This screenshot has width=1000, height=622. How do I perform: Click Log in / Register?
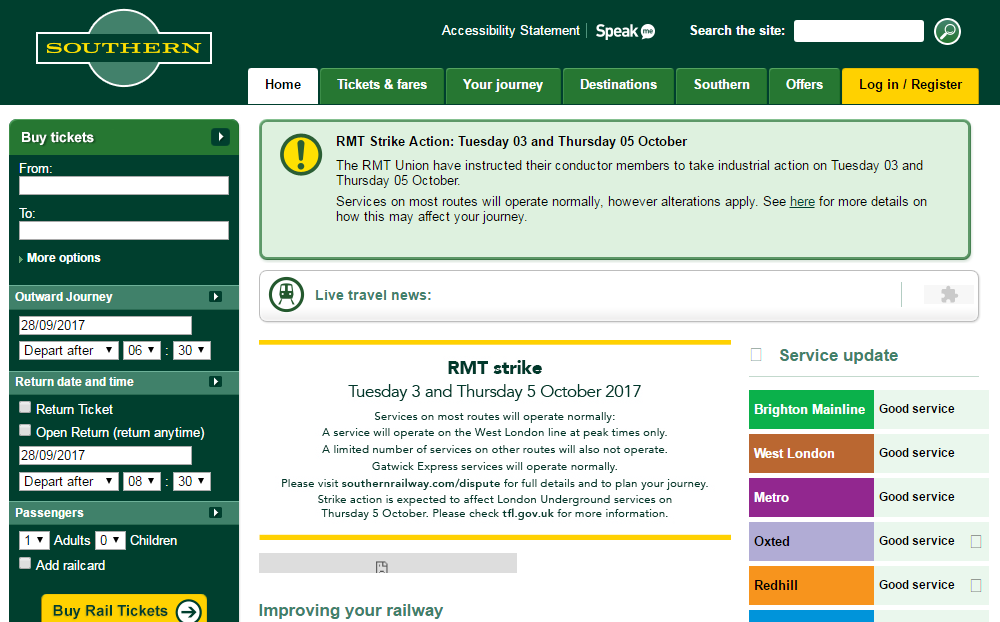pos(910,85)
